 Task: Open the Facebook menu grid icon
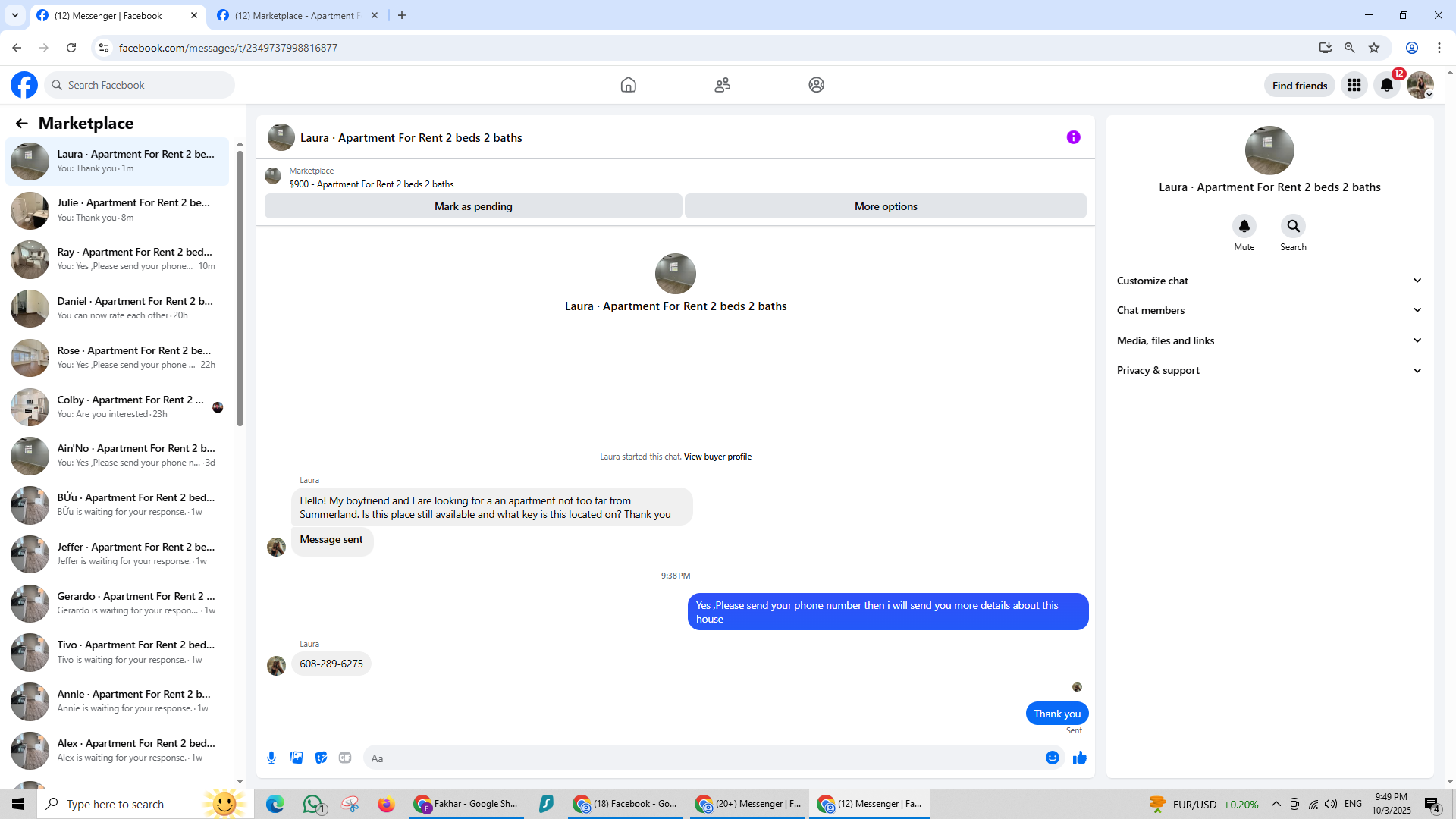[x=1354, y=85]
